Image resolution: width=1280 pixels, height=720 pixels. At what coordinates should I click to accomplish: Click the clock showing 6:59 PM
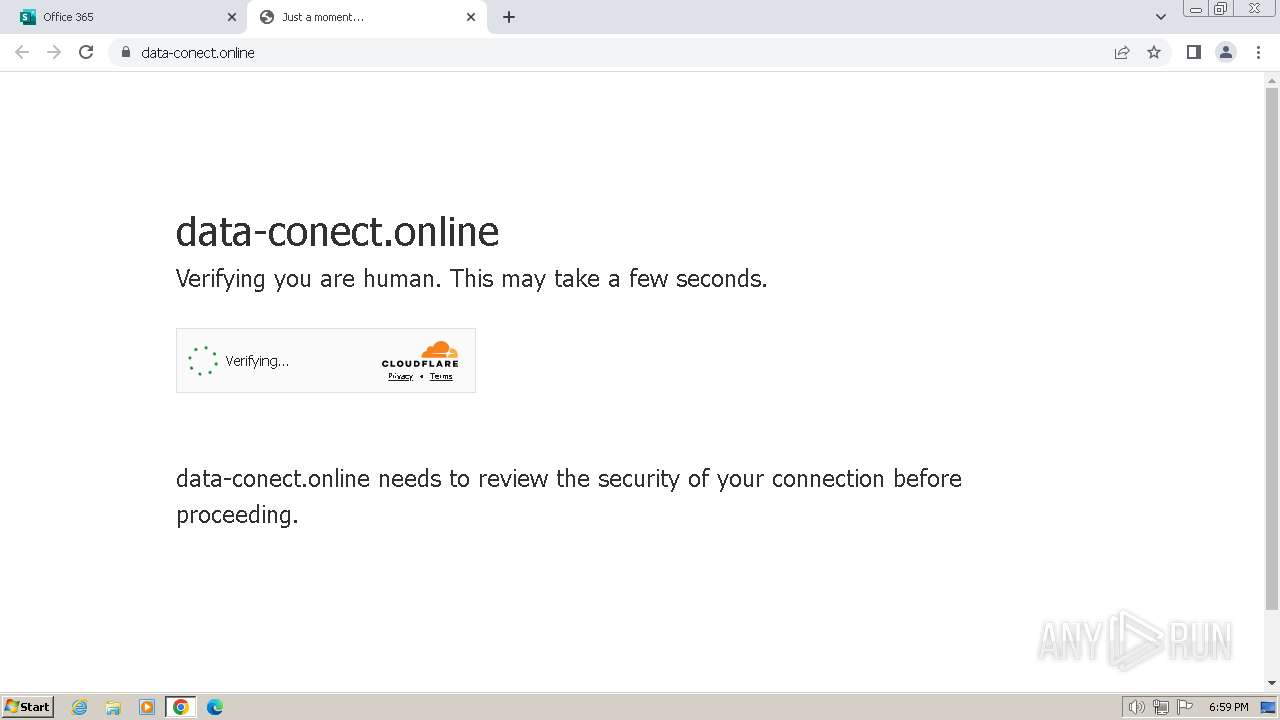pos(1228,707)
